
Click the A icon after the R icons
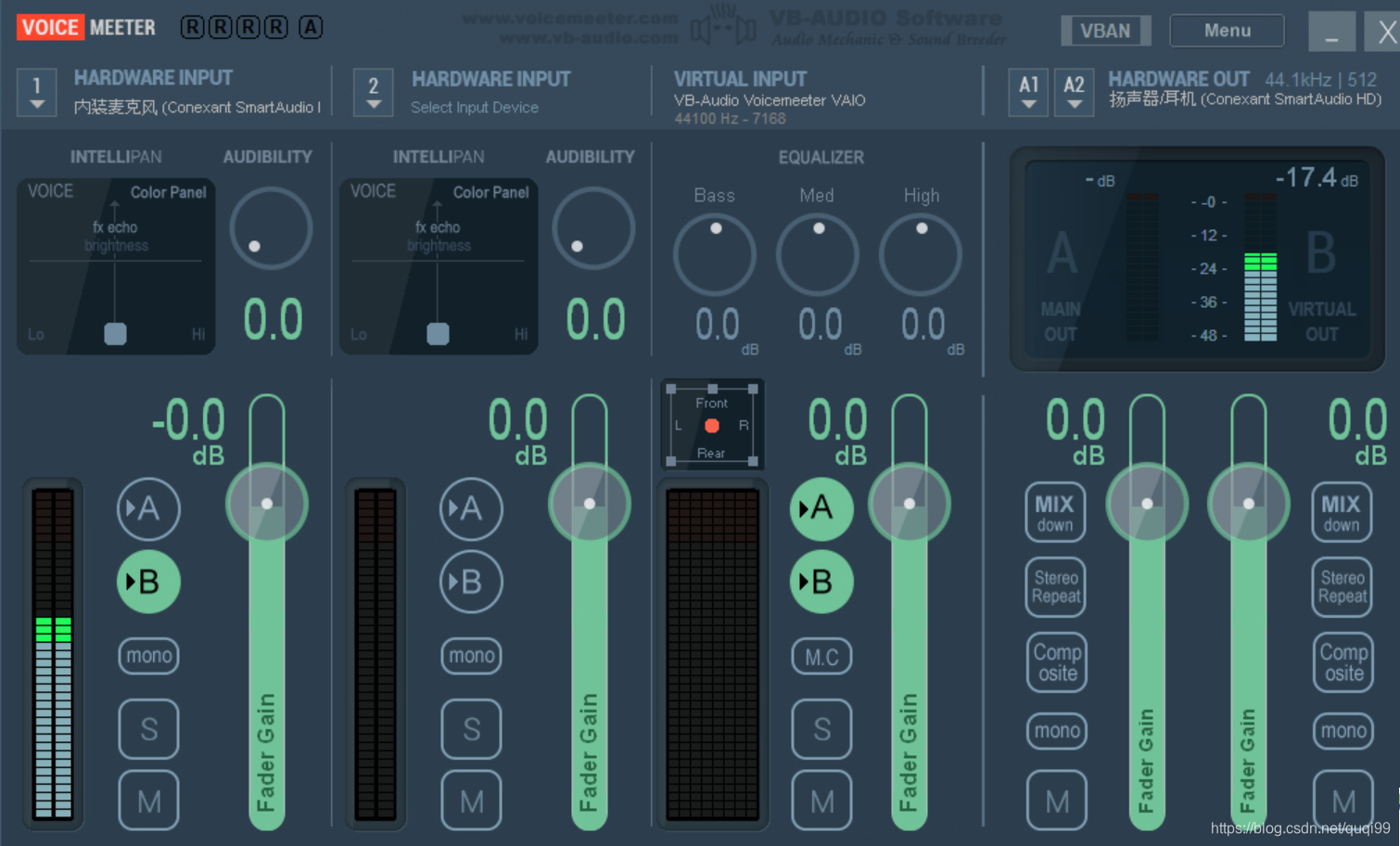coord(311,28)
